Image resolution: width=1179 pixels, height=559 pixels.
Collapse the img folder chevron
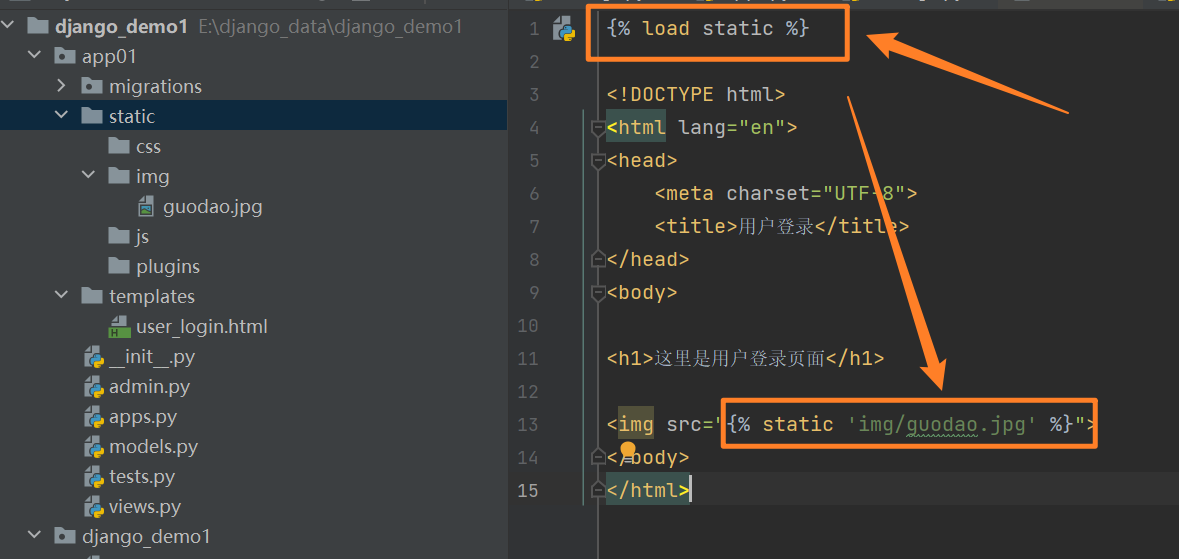[89, 176]
